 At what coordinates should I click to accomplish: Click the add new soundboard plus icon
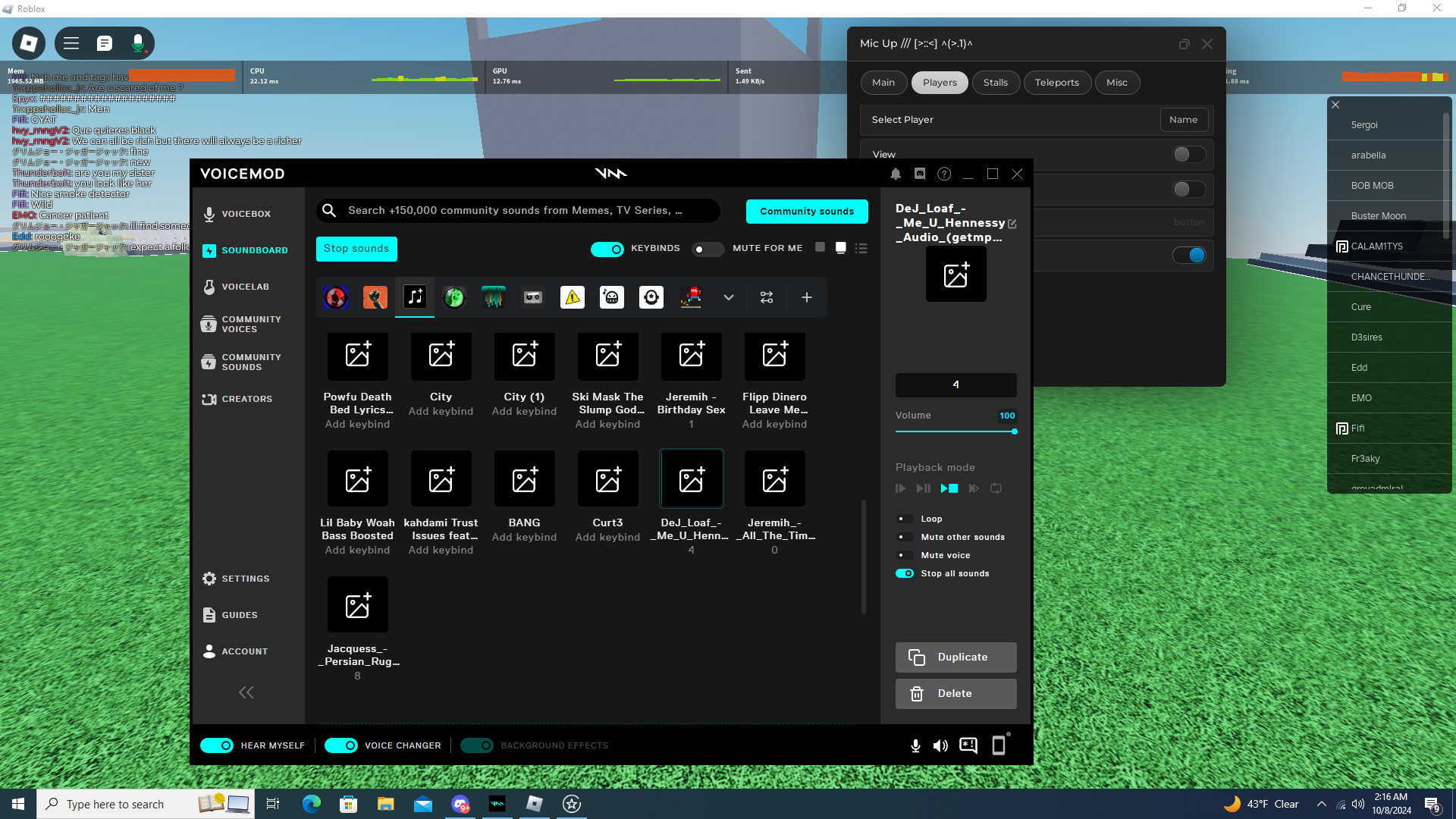(807, 297)
